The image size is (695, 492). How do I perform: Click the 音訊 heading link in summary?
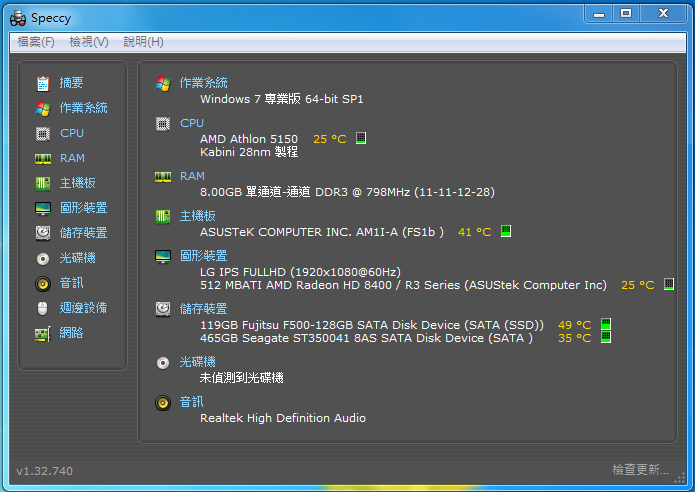(x=191, y=402)
